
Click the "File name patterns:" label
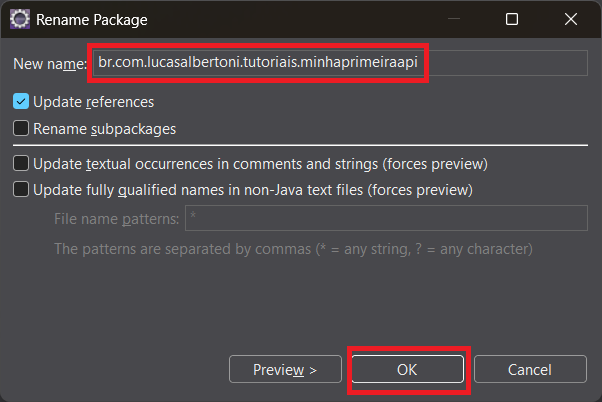click(x=117, y=218)
